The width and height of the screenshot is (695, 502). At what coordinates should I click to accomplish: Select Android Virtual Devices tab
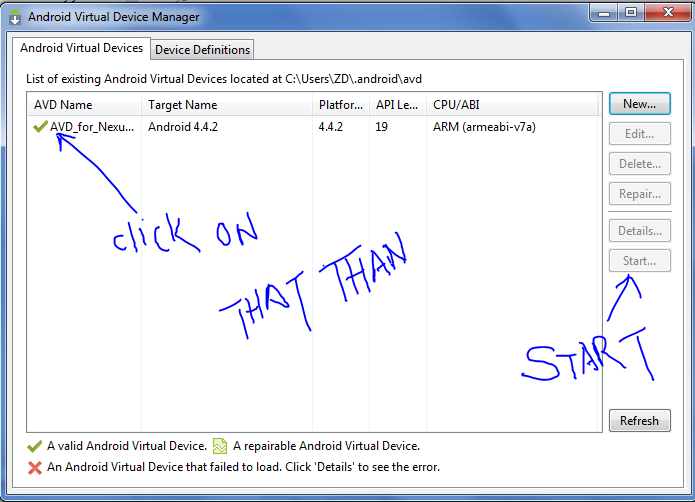[82, 48]
